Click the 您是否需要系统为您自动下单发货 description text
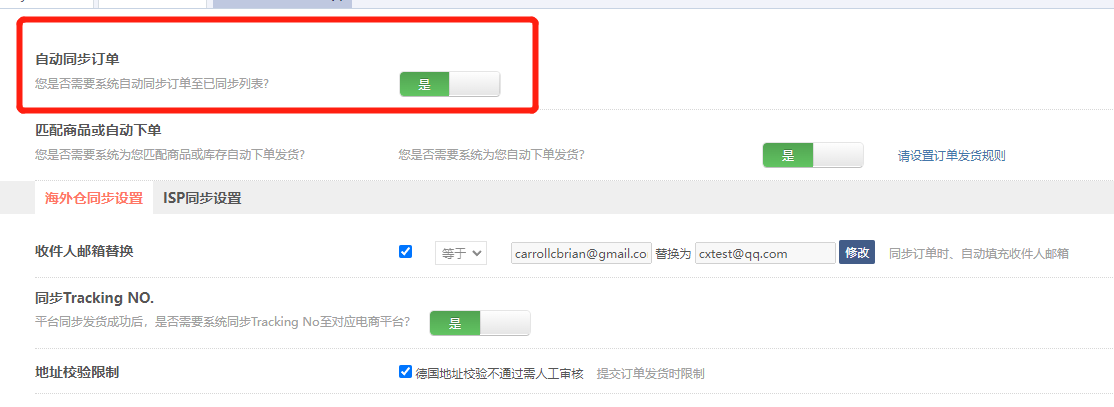 (x=492, y=154)
